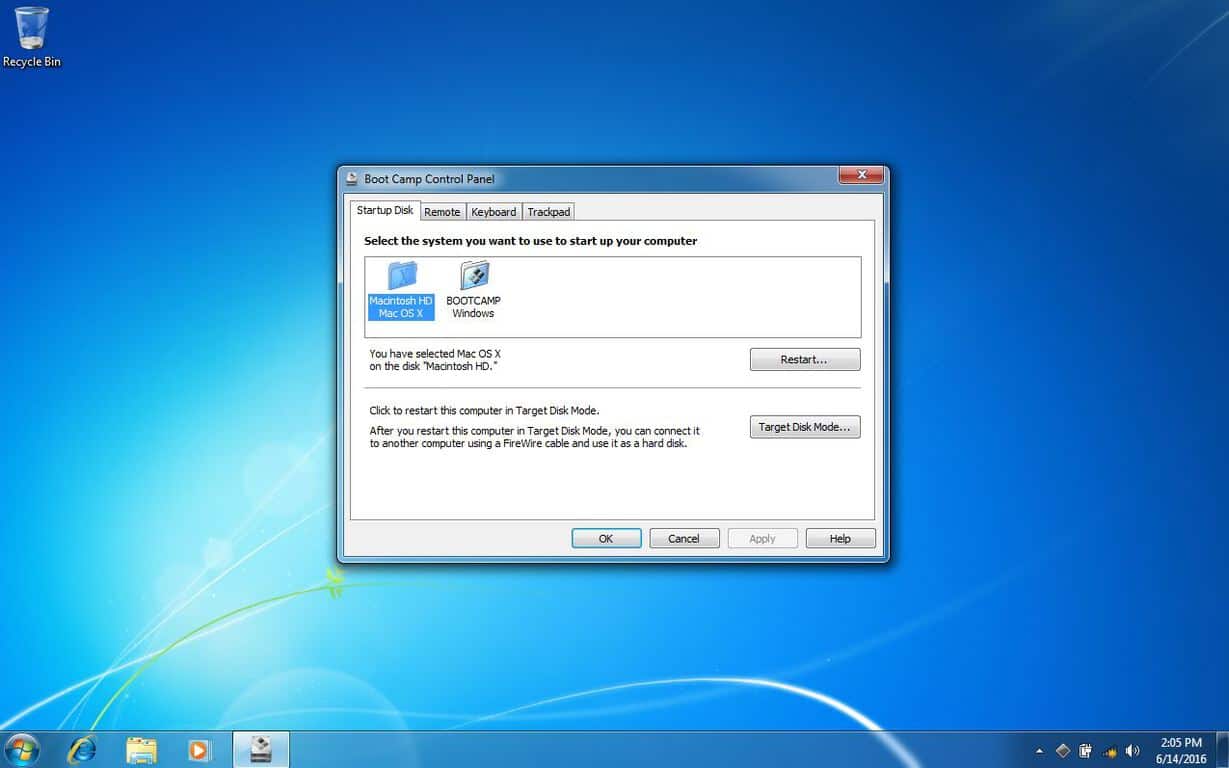This screenshot has height=768, width=1229.
Task: Click the Target Disk Mode... button
Action: [x=804, y=427]
